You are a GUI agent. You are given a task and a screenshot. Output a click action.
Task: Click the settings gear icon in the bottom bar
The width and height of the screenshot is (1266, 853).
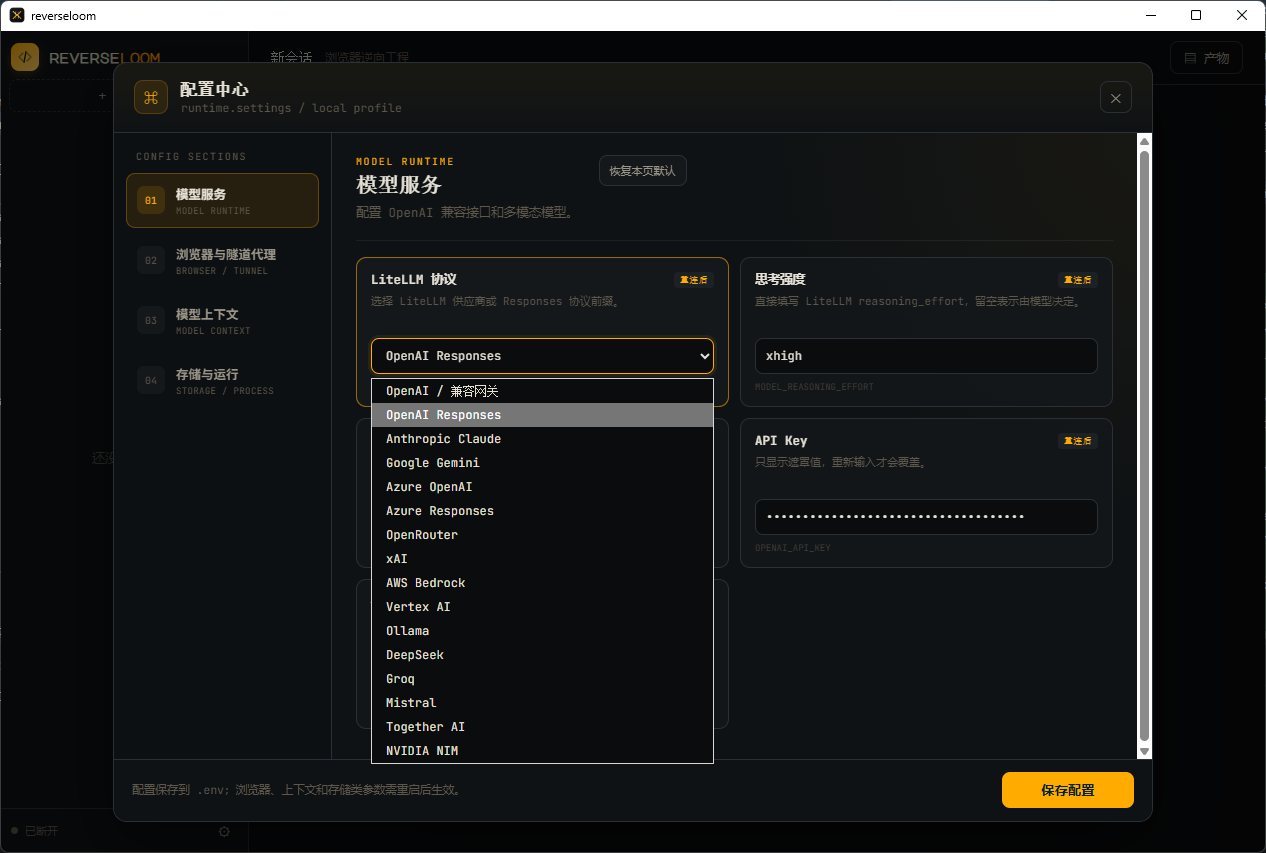[x=224, y=831]
